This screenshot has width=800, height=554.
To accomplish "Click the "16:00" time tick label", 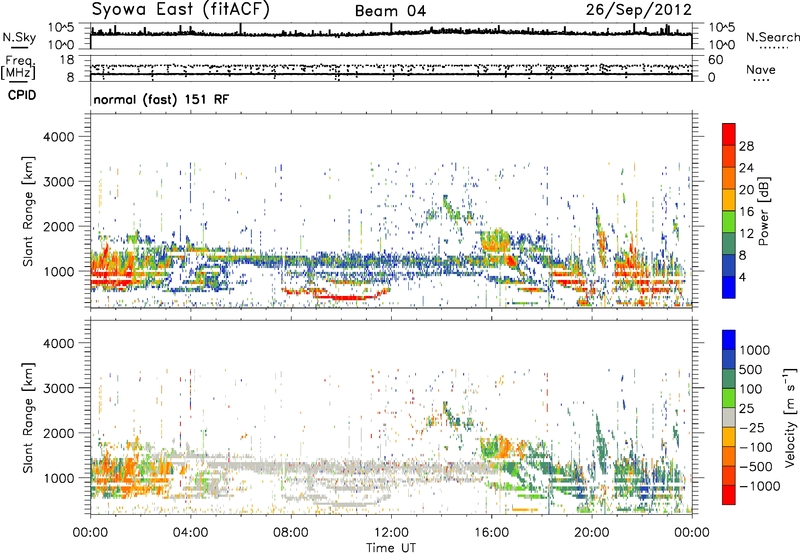I will 491,533.
